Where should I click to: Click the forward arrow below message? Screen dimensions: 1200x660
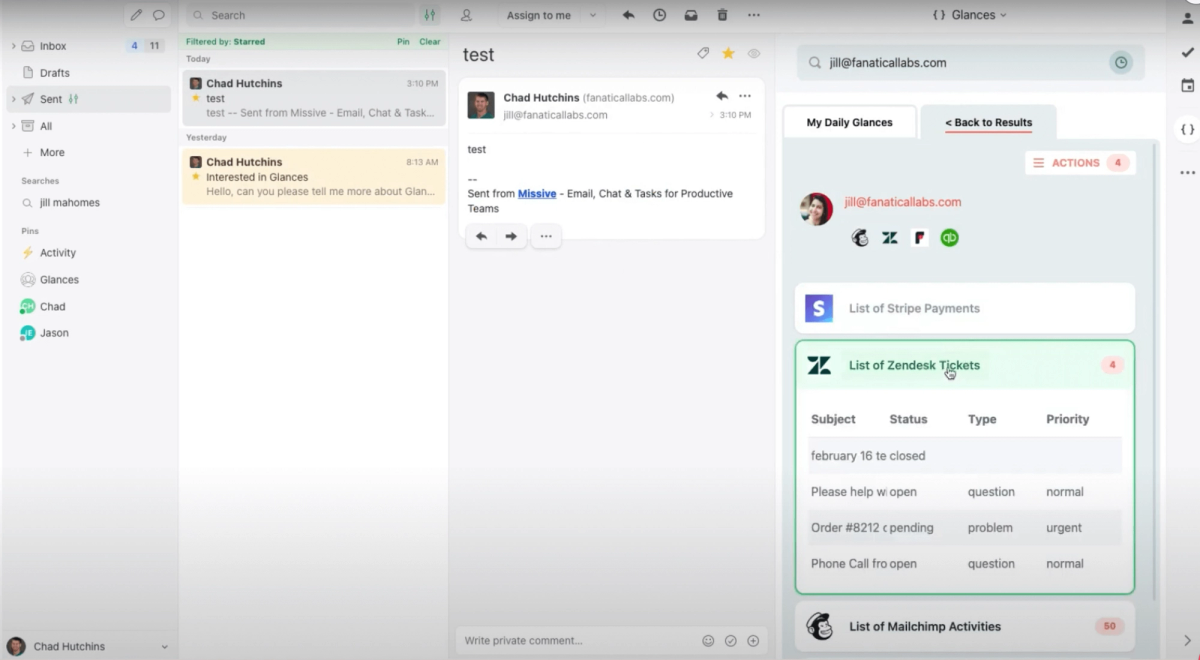pyautogui.click(x=511, y=236)
